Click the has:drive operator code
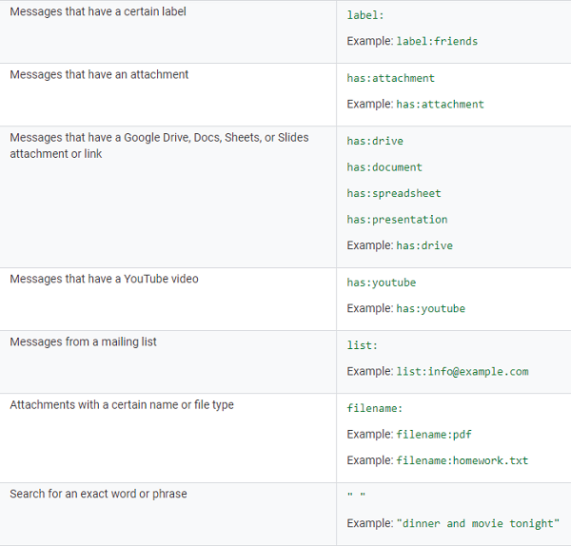This screenshot has height=546, width=571. click(x=375, y=141)
